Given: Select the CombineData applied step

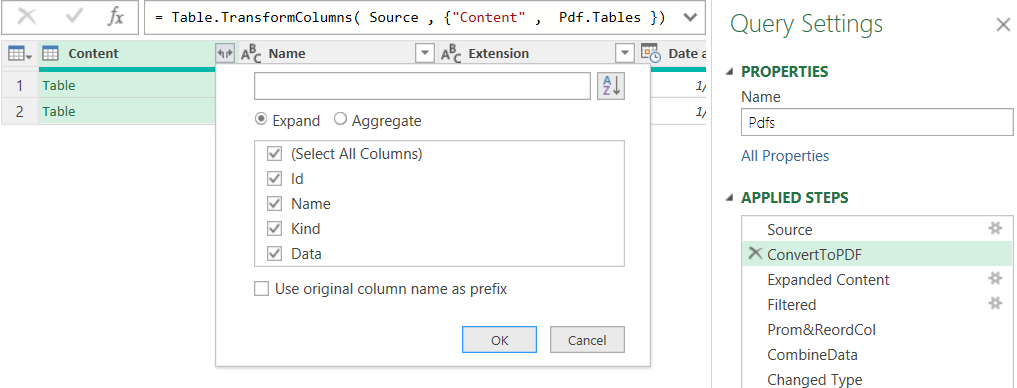Looking at the screenshot, I should [x=877, y=355].
